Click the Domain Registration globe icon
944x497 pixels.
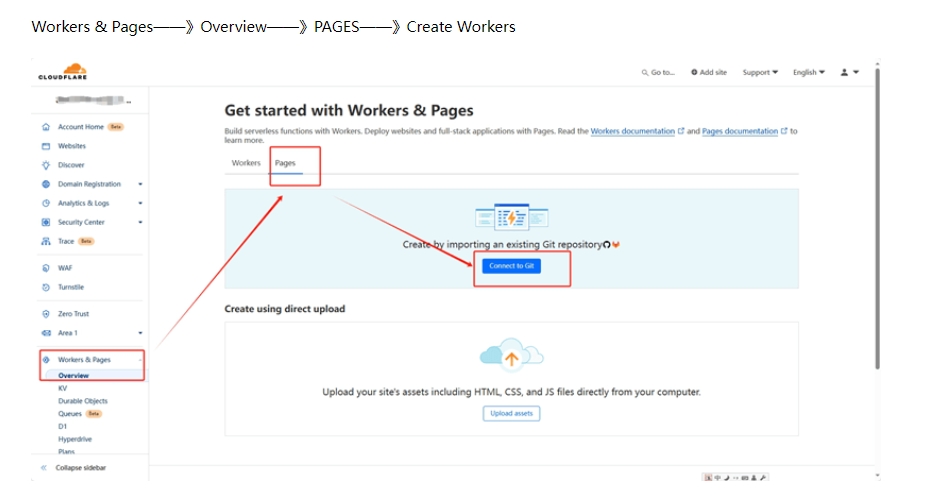tap(46, 184)
